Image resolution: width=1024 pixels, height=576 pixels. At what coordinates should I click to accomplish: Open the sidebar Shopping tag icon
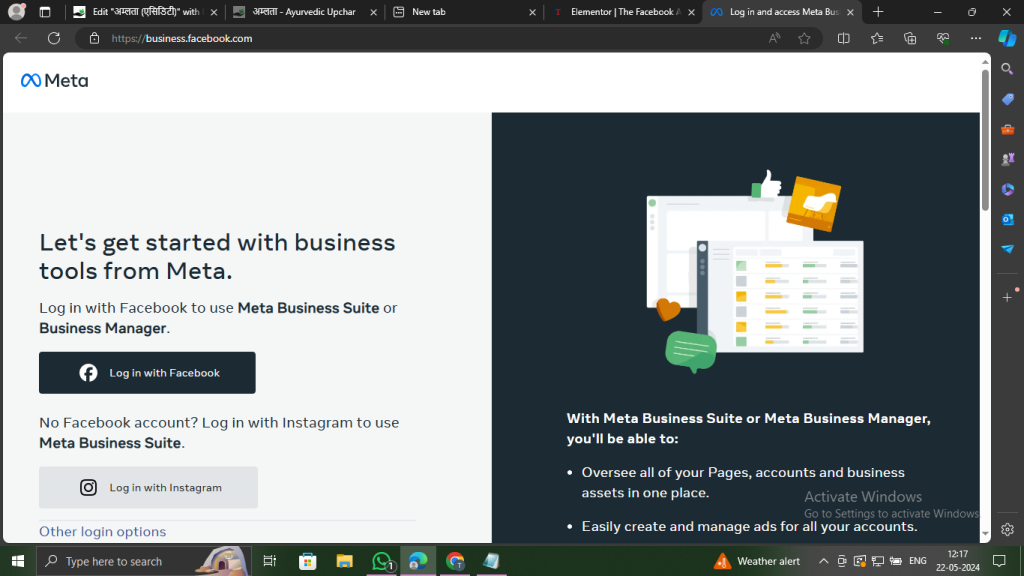point(1008,99)
